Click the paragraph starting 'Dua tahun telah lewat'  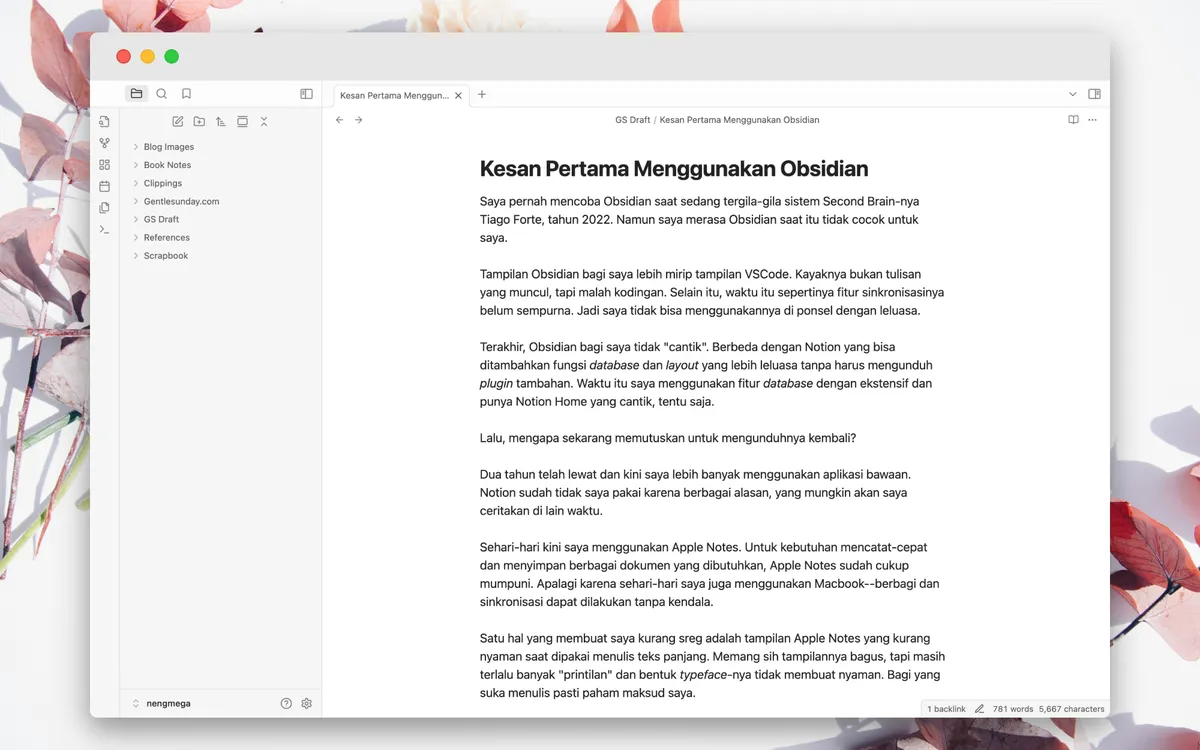[x=697, y=492]
